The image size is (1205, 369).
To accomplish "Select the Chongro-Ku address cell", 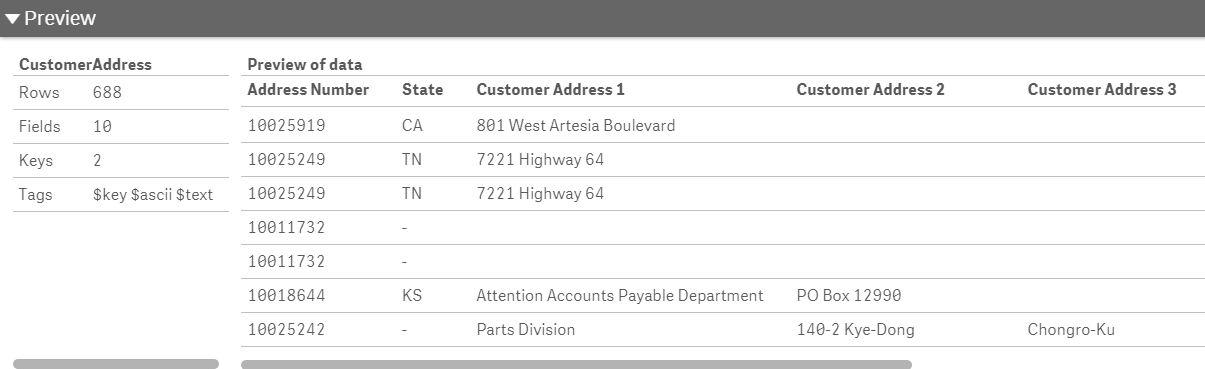I will (x=1071, y=329).
